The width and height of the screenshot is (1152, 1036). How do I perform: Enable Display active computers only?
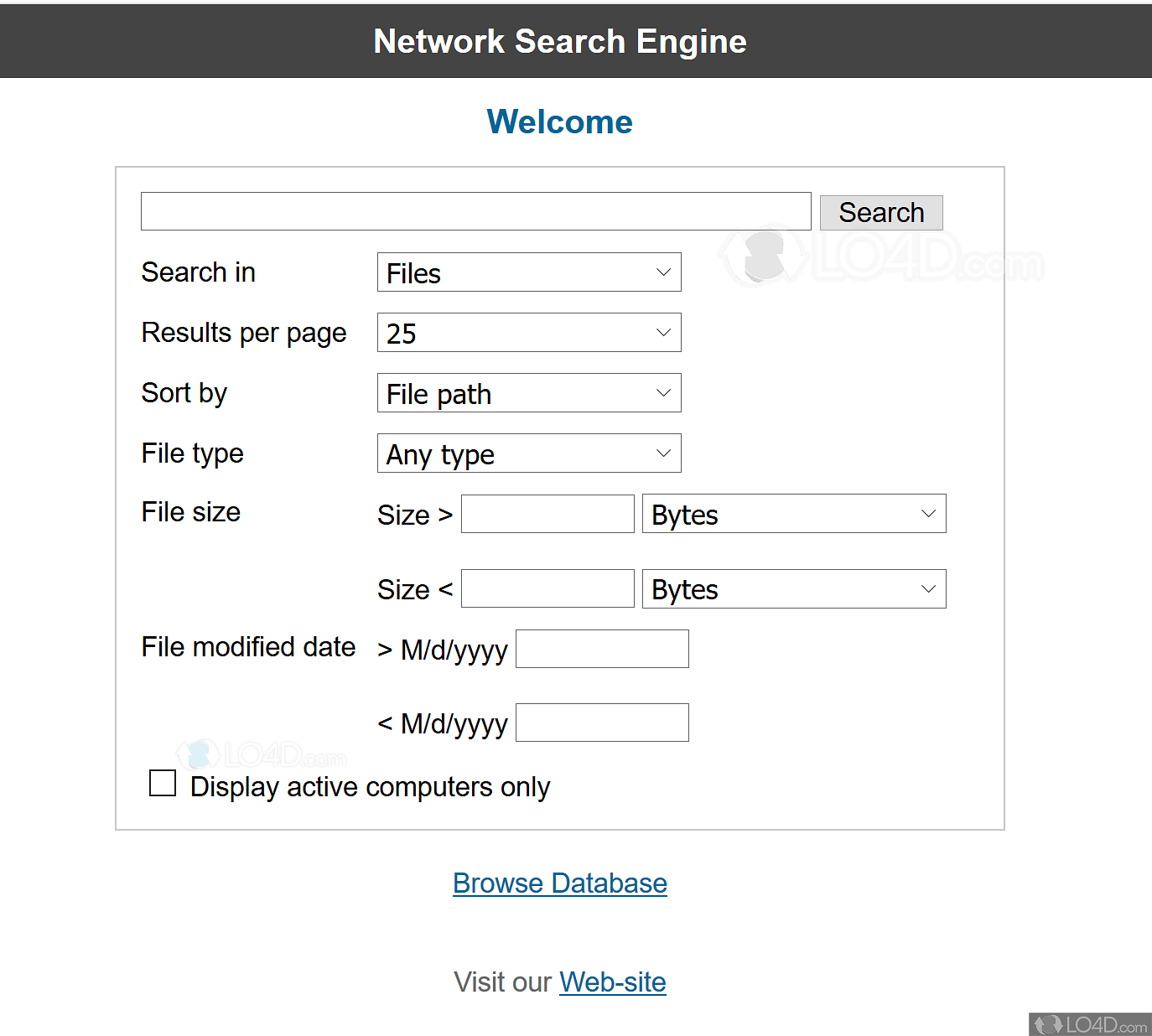(x=162, y=782)
